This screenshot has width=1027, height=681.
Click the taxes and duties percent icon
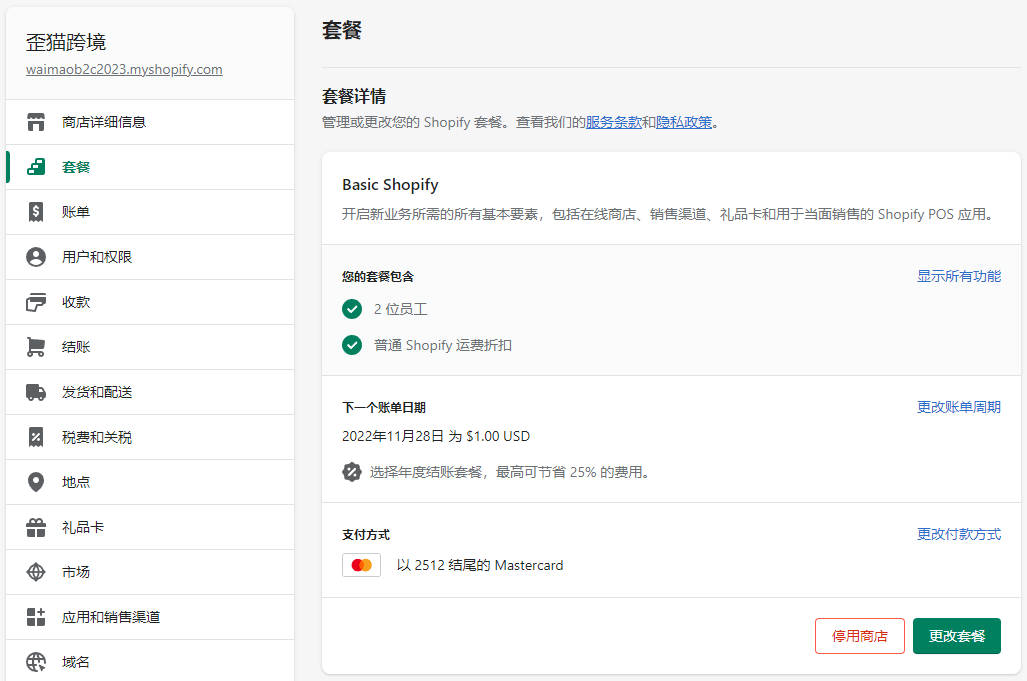(36, 437)
